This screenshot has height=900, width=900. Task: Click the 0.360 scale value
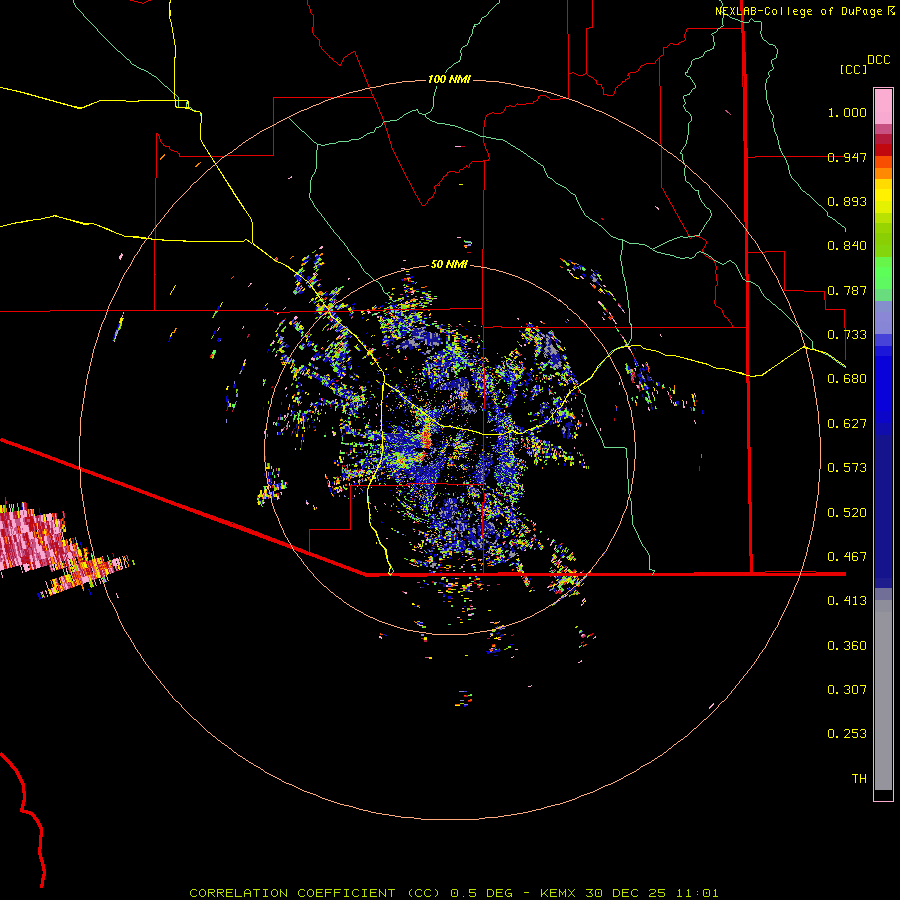pyautogui.click(x=847, y=646)
